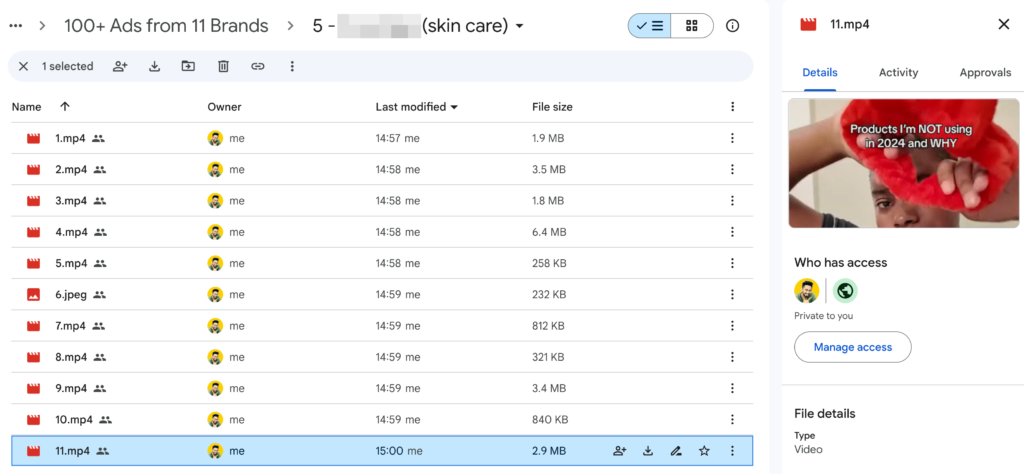The image size is (1024, 474).
Task: Open more actions menu in selection toolbar
Action: tap(292, 66)
